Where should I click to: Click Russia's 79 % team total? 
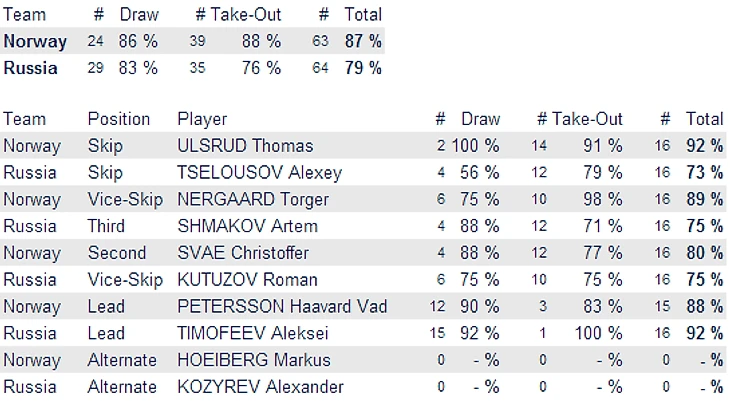click(x=361, y=69)
